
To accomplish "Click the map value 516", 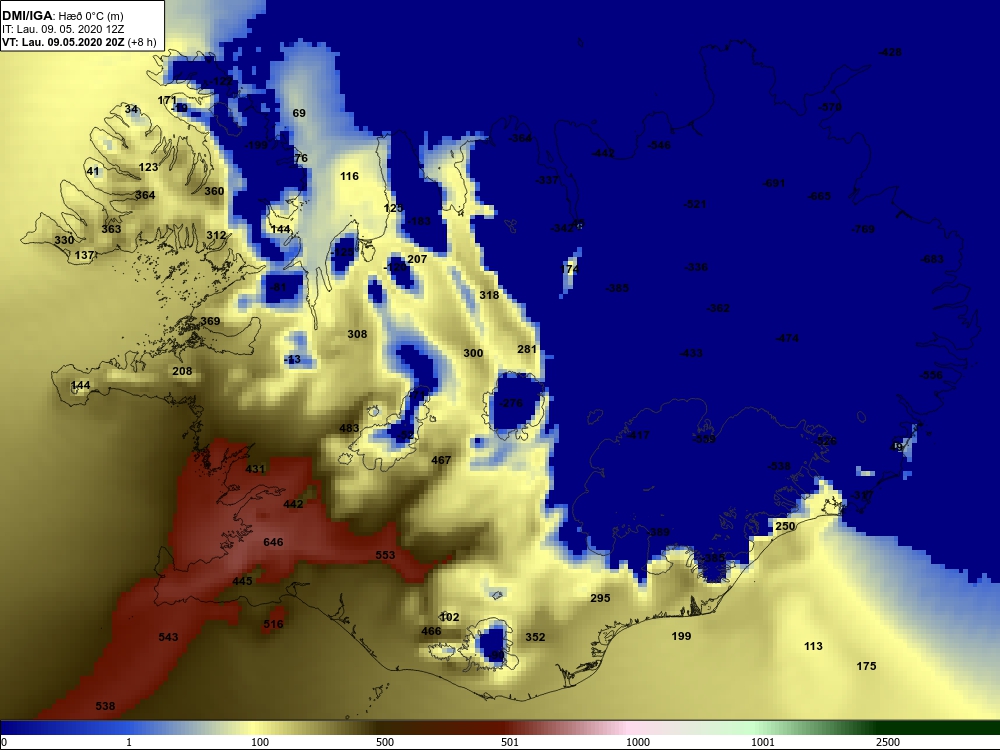I will coord(273,624).
